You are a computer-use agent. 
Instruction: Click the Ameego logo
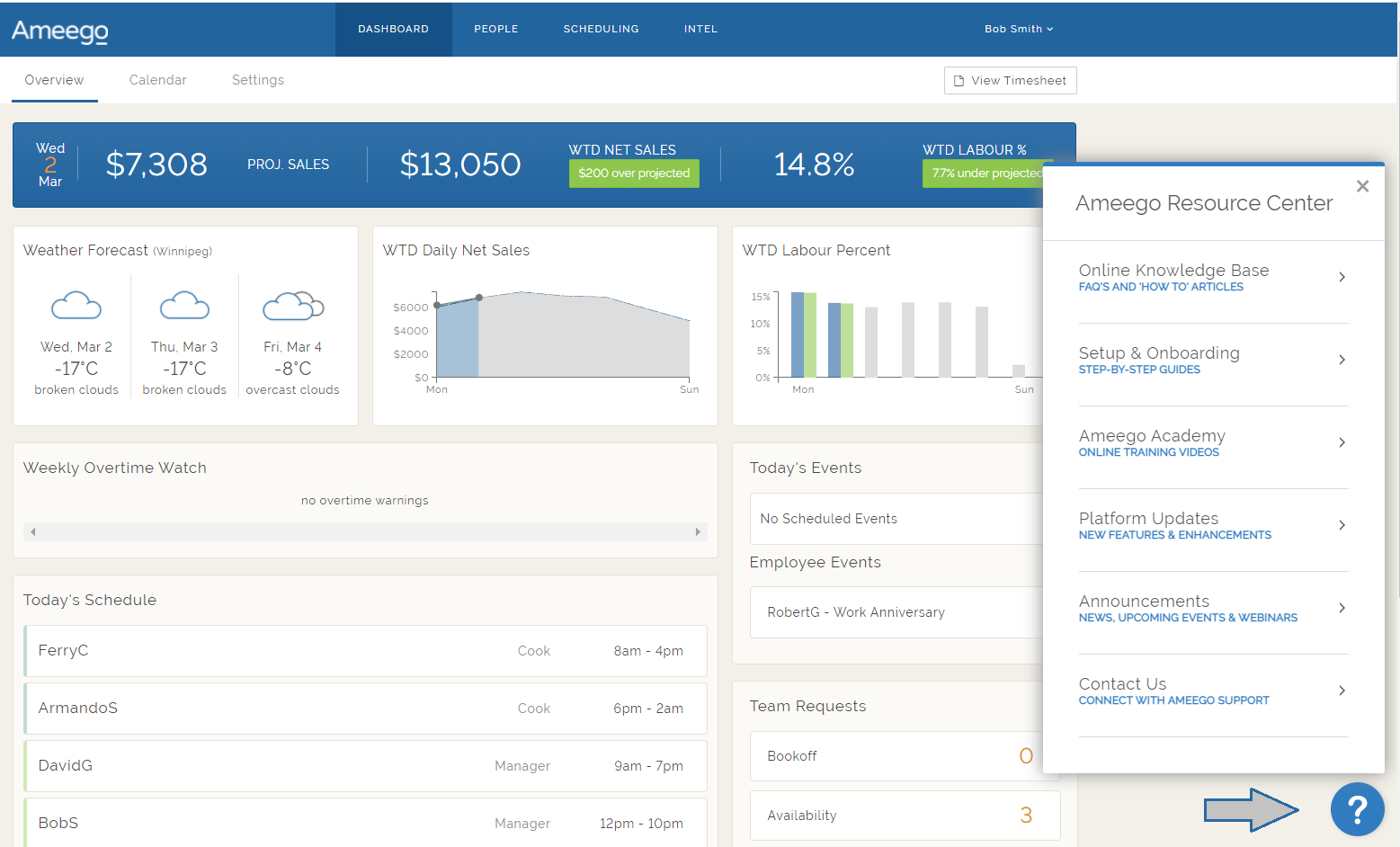60,31
